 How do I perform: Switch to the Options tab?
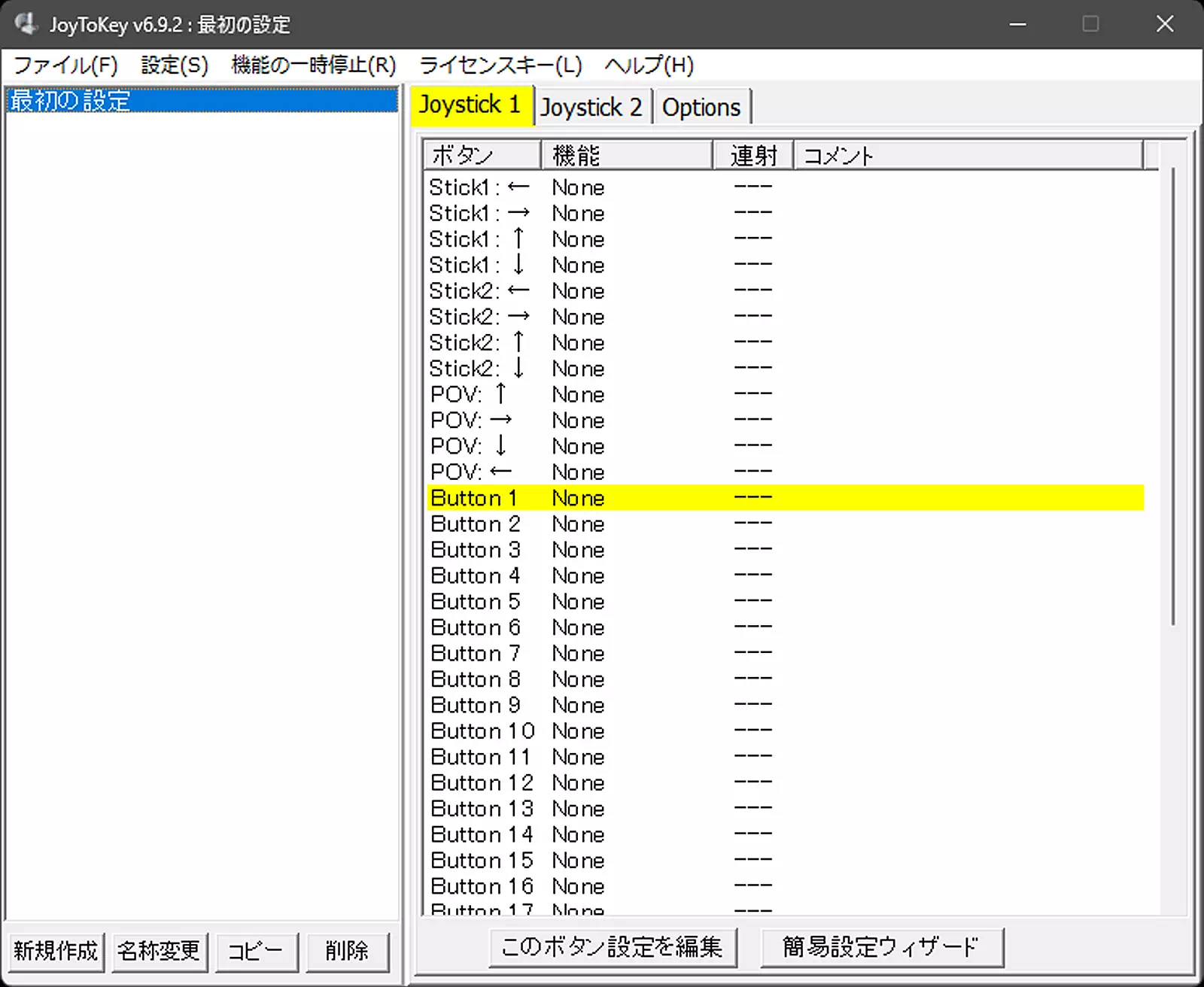point(701,108)
